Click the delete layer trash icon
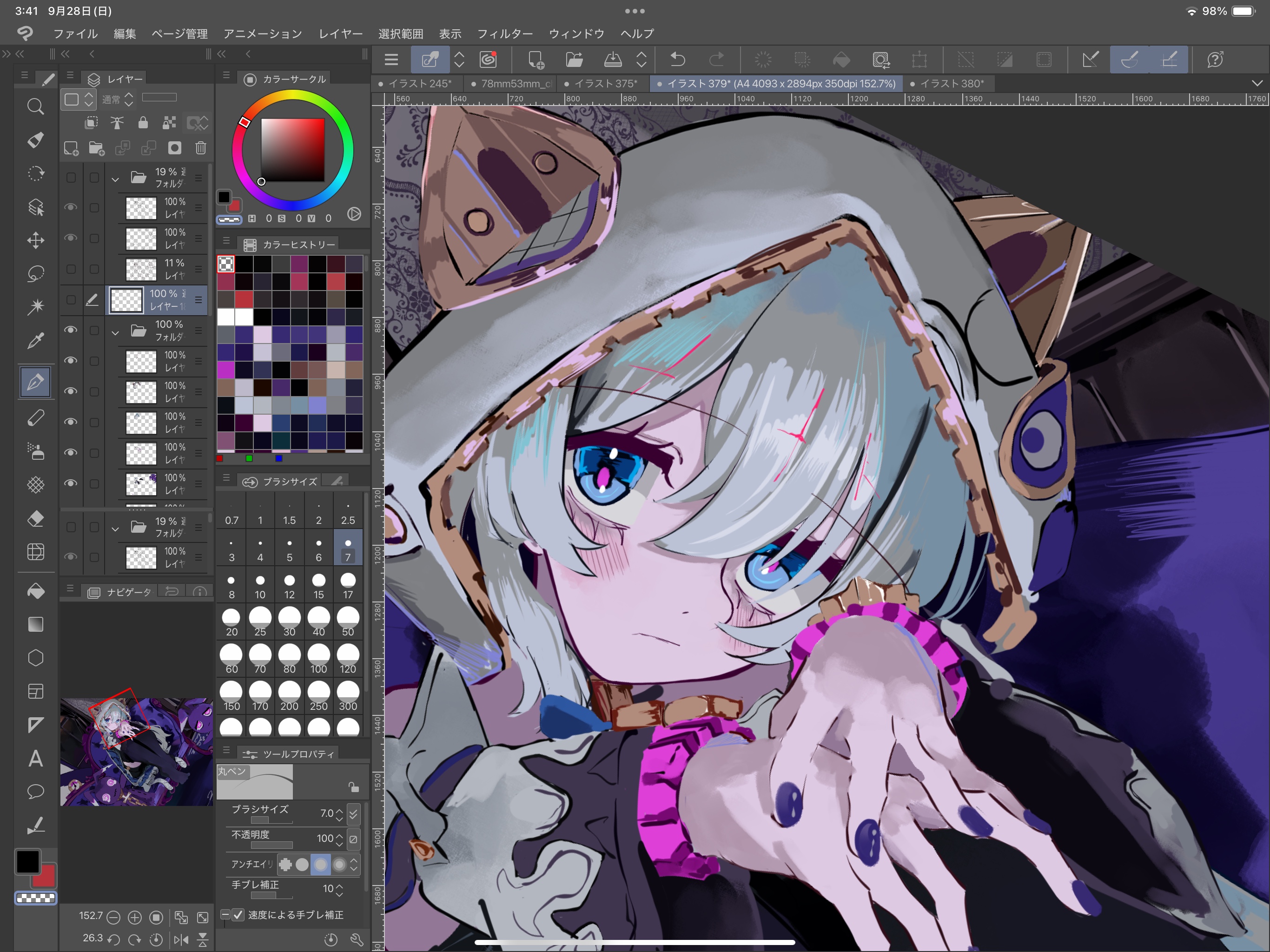The width and height of the screenshot is (1270, 952). coord(200,148)
